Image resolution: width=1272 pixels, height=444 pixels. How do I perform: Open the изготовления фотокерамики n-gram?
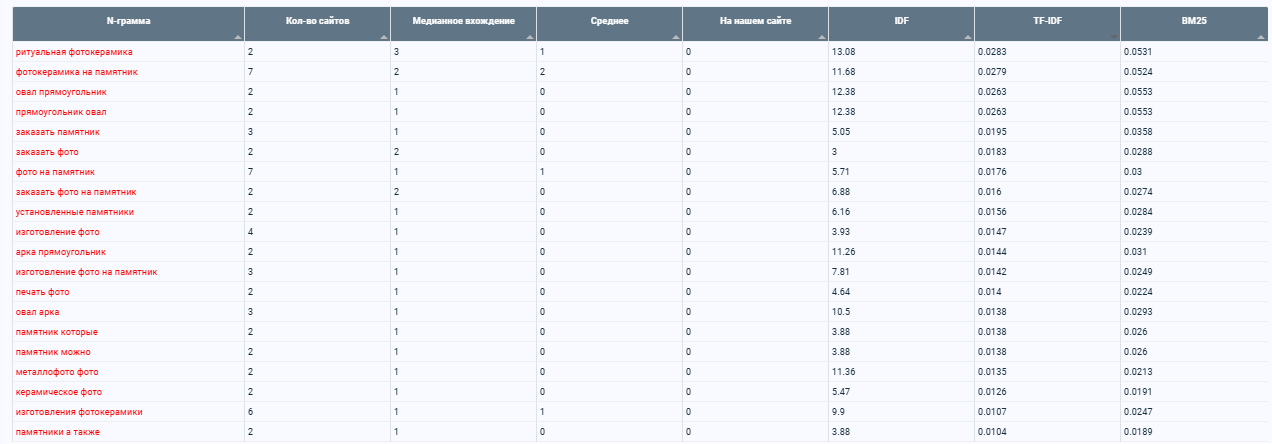(79, 411)
